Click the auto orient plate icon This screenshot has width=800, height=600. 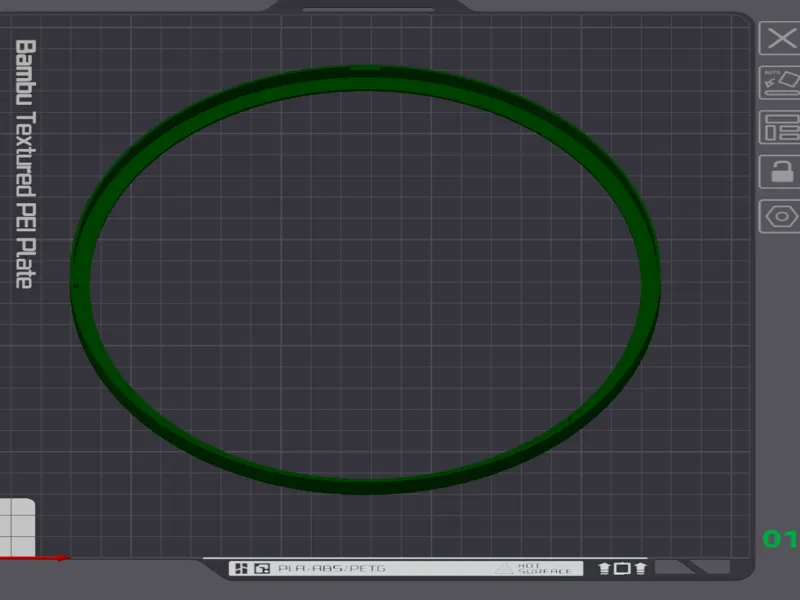pos(780,83)
